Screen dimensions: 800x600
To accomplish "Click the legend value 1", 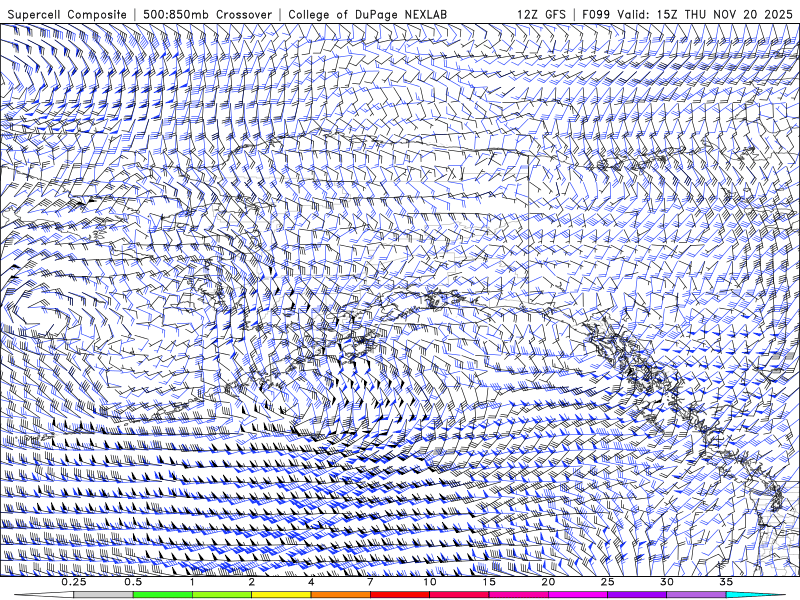I will tap(192, 582).
